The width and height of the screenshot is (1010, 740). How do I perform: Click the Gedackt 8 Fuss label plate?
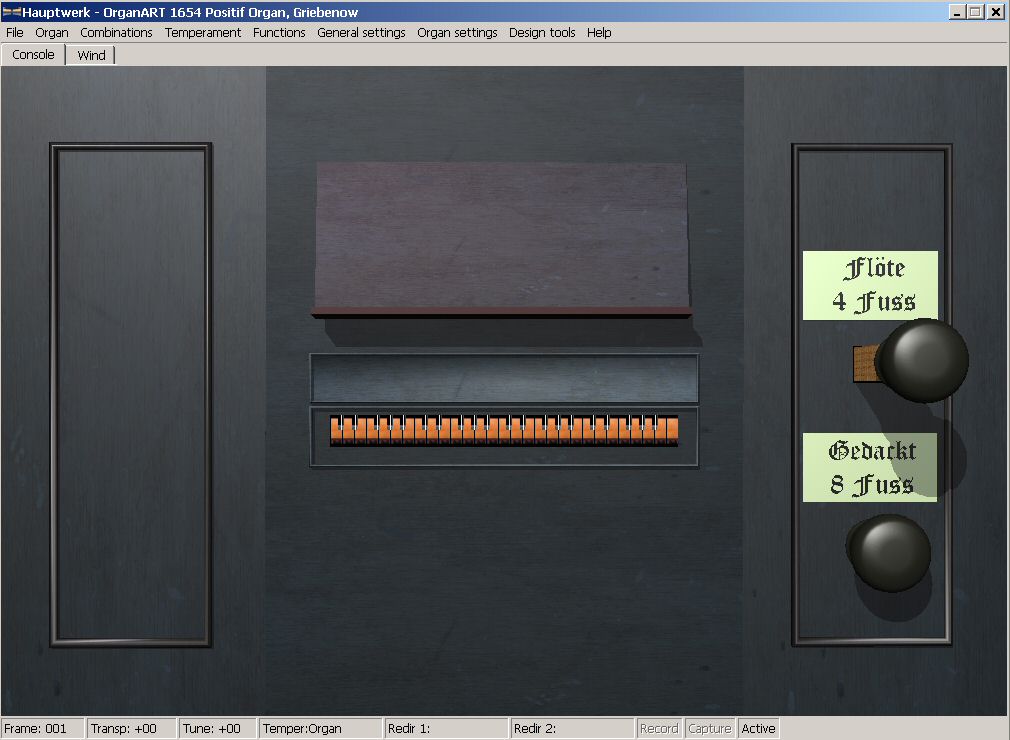(x=870, y=466)
